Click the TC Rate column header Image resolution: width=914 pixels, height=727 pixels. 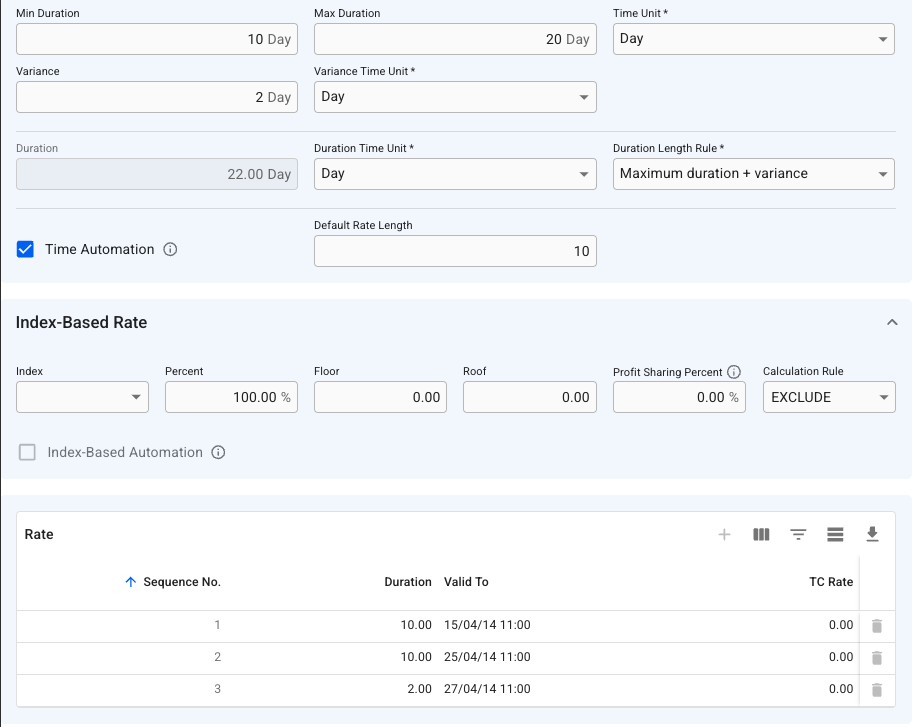[830, 582]
